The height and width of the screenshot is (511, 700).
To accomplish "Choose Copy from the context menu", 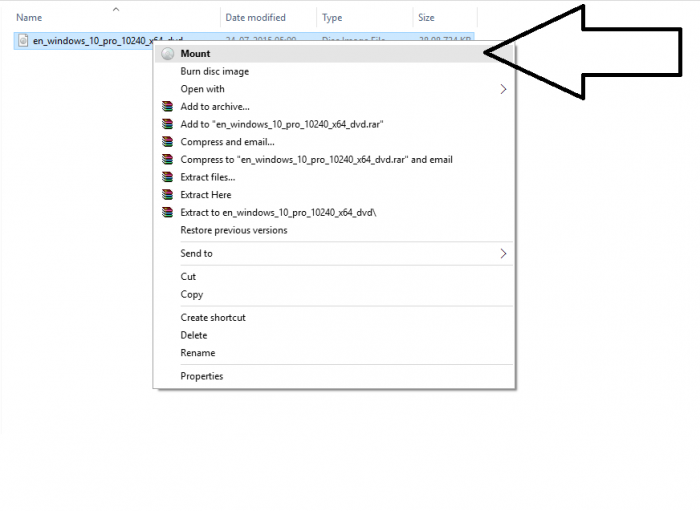I will point(334,295).
